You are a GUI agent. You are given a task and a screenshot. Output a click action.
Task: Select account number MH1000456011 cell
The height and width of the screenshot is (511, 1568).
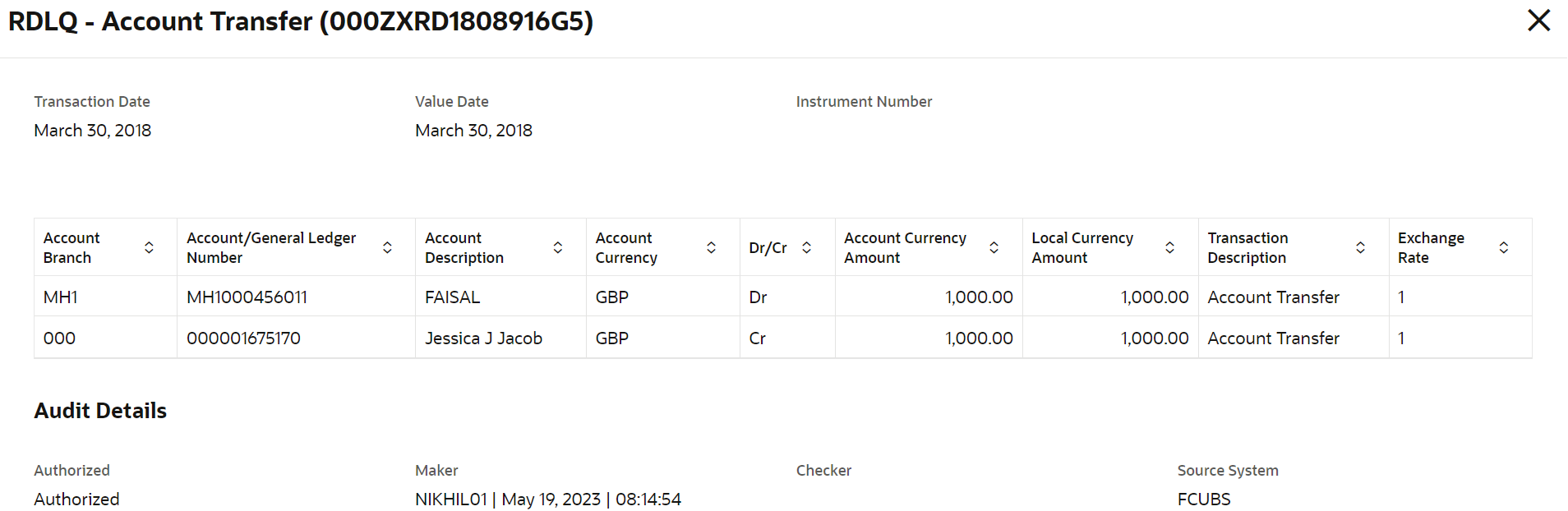[247, 297]
